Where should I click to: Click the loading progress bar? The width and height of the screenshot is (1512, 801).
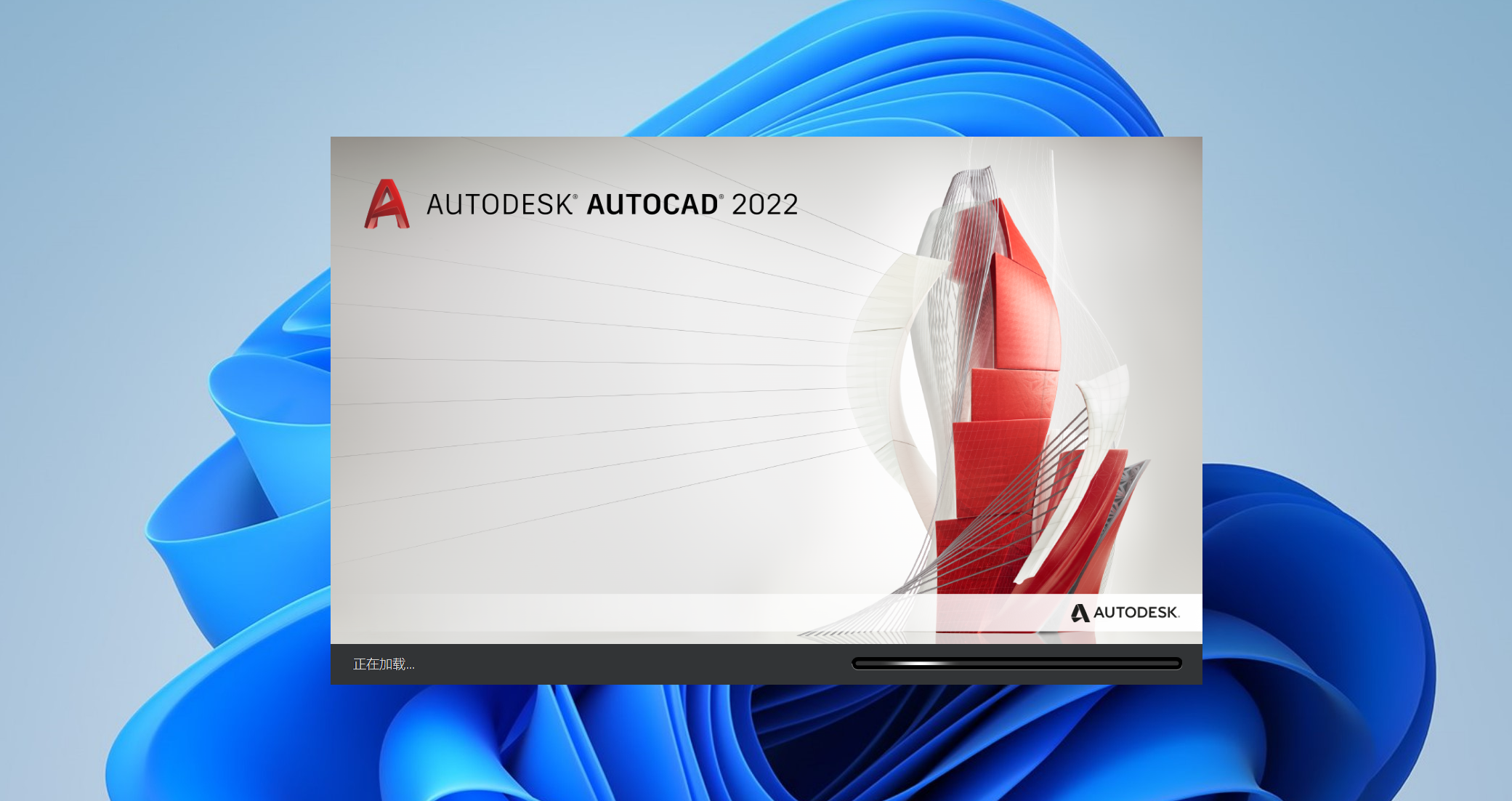1016,664
